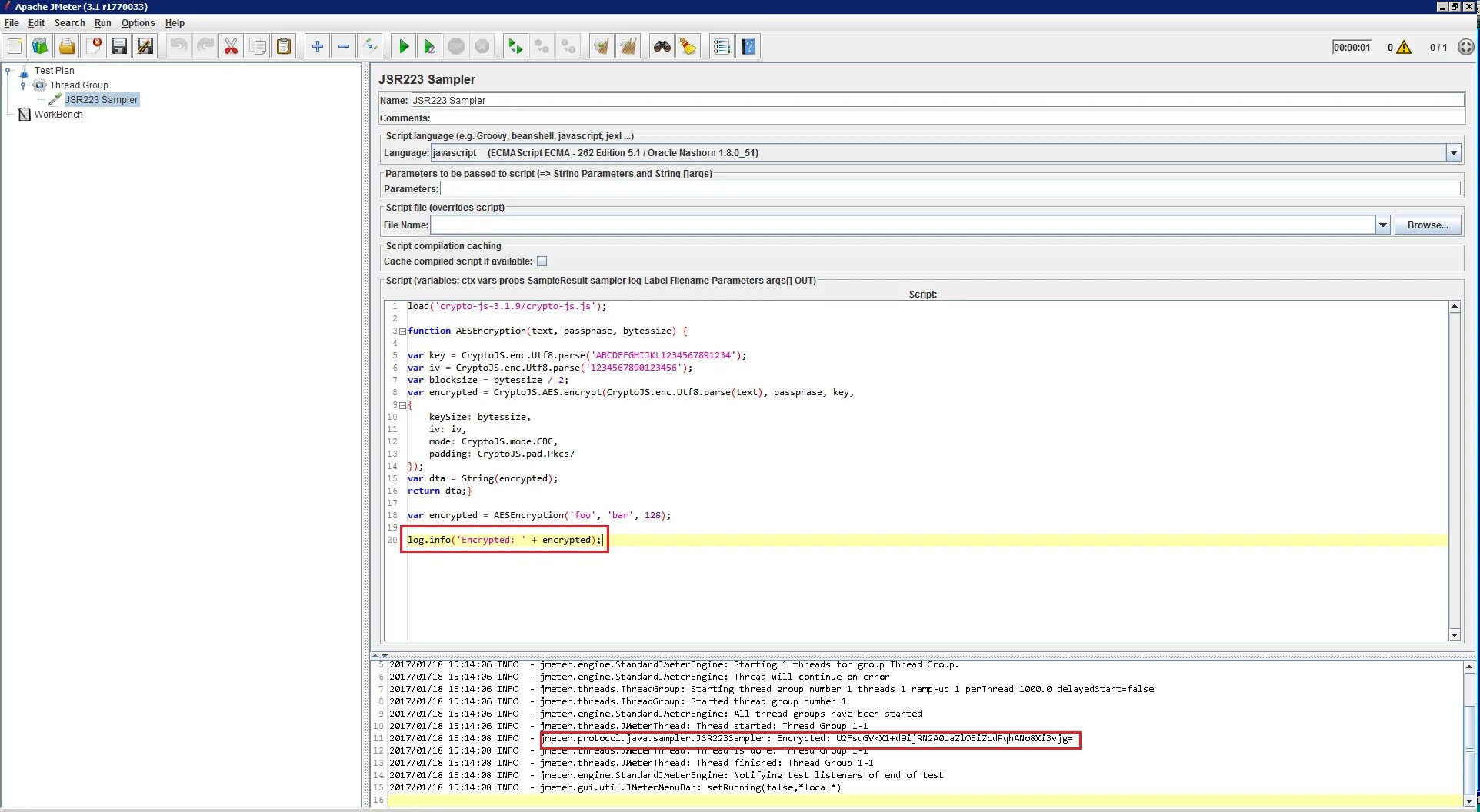The width and height of the screenshot is (1480, 812).
Task: Open the File menu
Action: (12, 23)
